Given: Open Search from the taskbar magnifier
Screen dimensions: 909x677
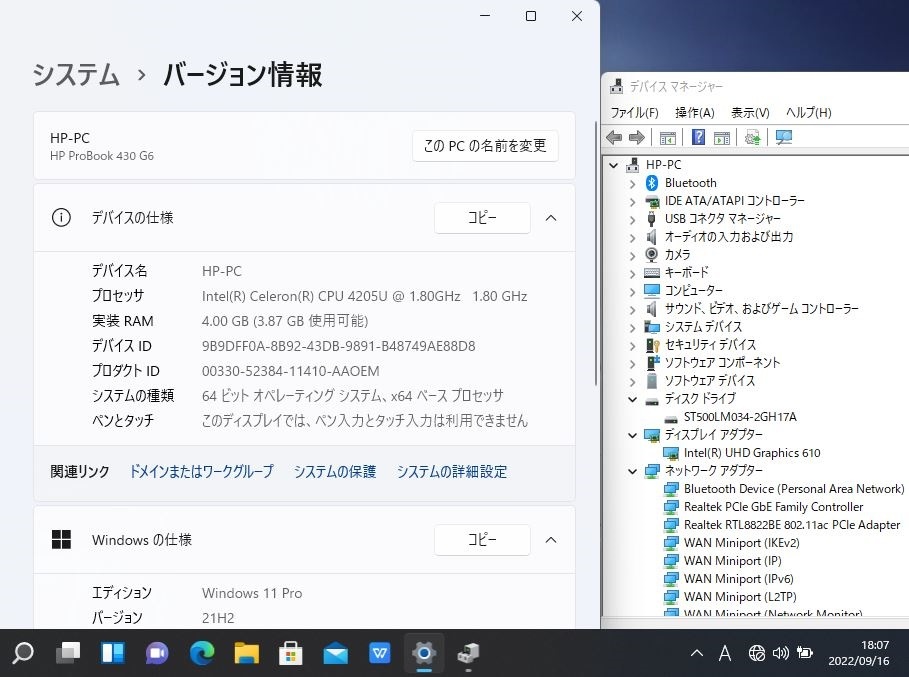Looking at the screenshot, I should click(23, 653).
